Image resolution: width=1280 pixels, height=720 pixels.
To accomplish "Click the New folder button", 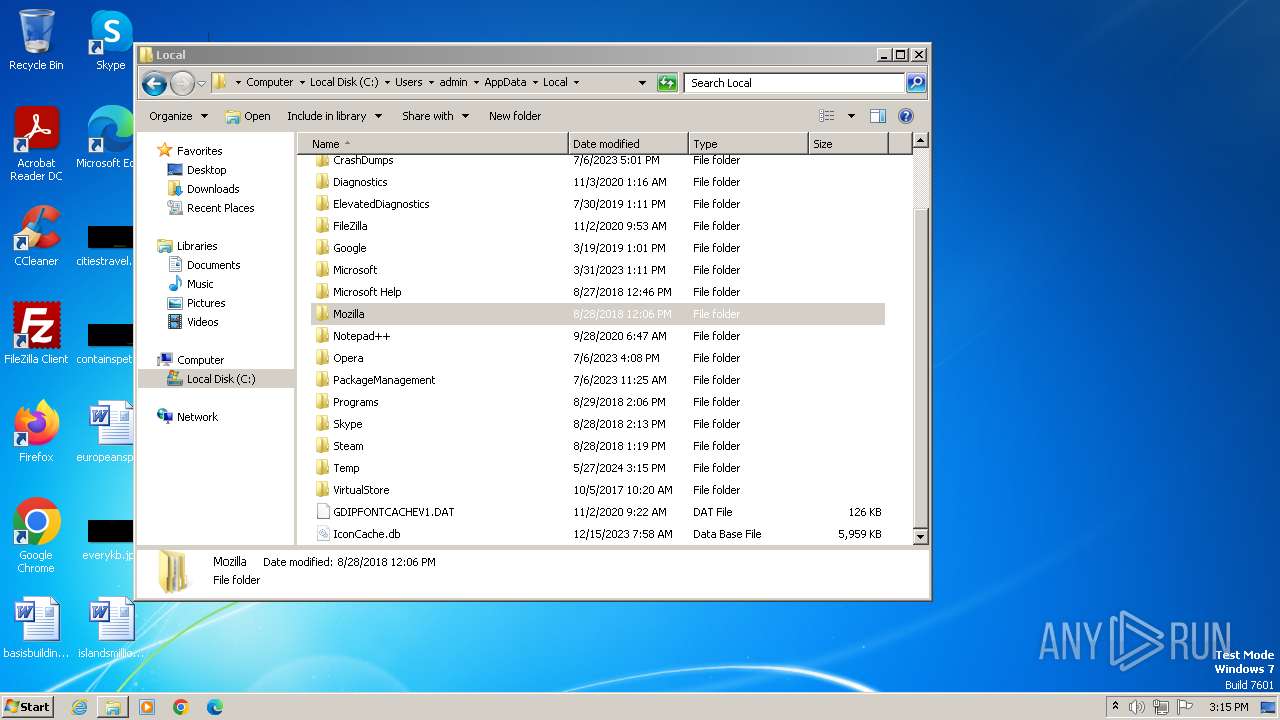I will [x=515, y=116].
